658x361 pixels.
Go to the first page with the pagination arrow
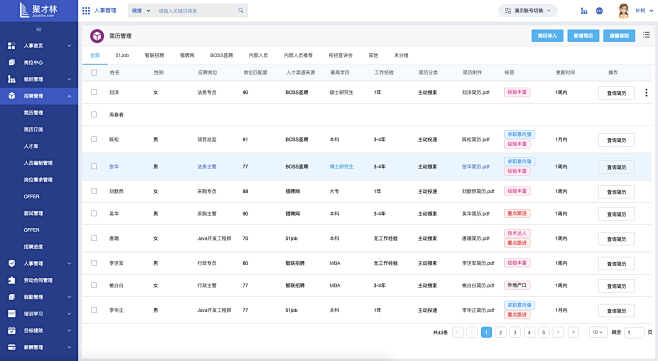[x=458, y=332]
